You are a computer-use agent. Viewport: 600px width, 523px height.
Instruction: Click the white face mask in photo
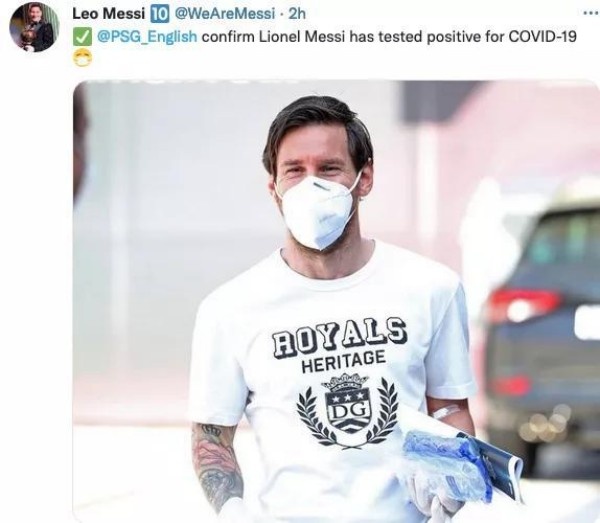click(320, 212)
